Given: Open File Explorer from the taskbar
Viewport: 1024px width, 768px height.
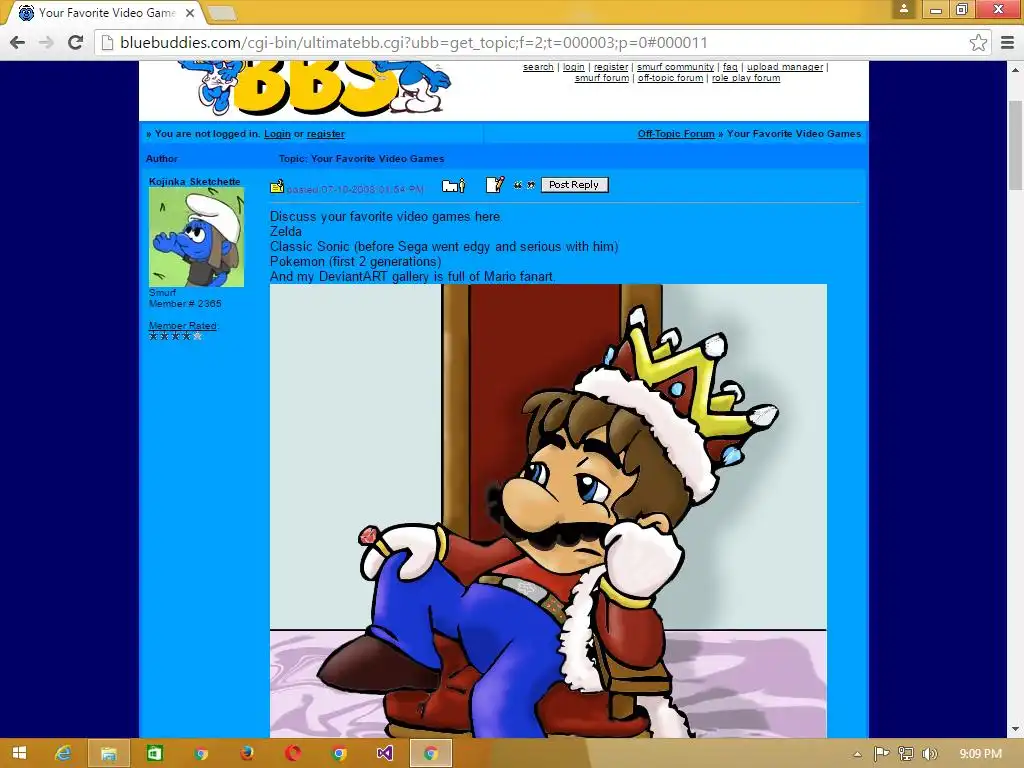Looking at the screenshot, I should coord(108,754).
